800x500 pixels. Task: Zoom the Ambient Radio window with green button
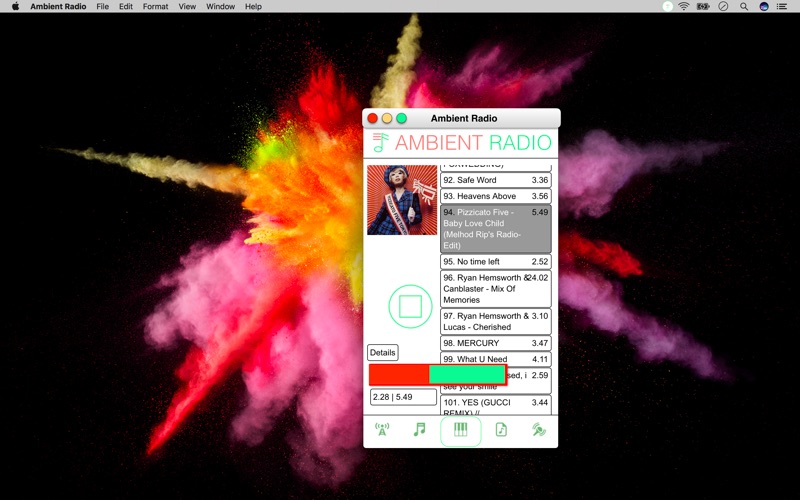[x=402, y=118]
